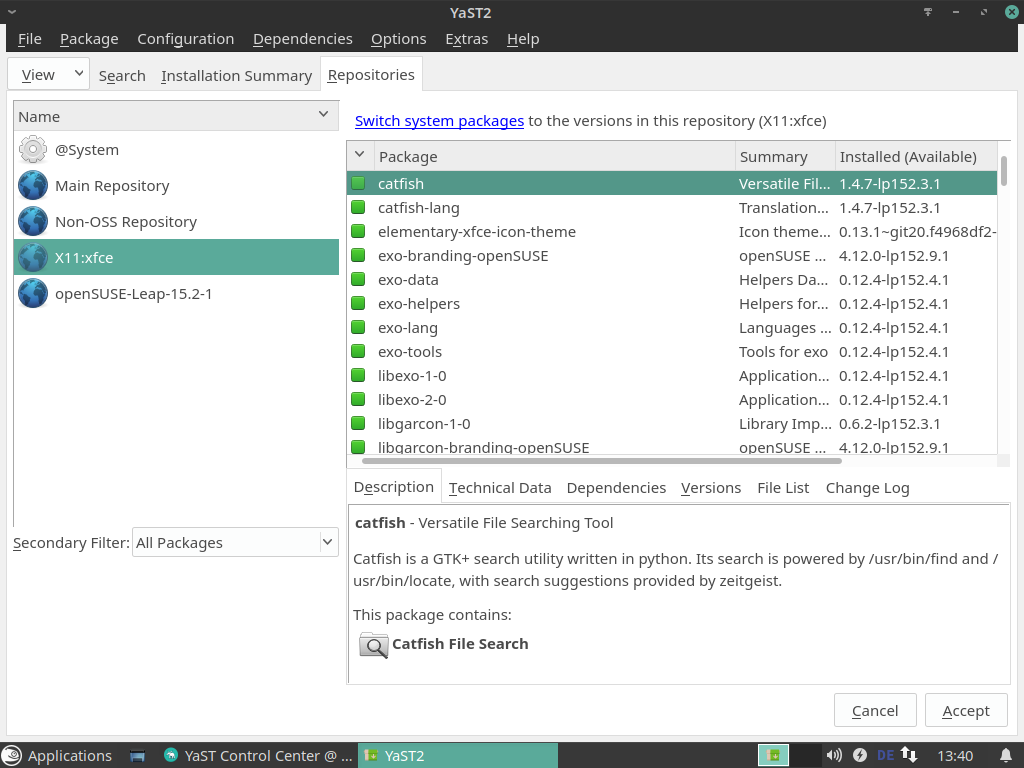Open the Dependencies menu

[302, 39]
